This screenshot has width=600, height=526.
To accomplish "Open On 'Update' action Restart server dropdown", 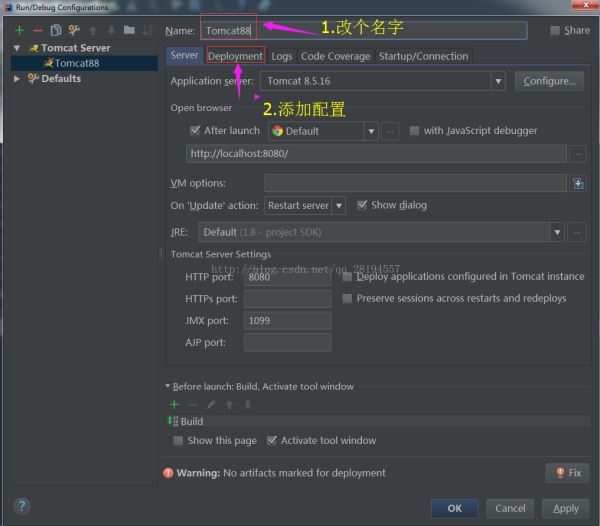I will 305,205.
